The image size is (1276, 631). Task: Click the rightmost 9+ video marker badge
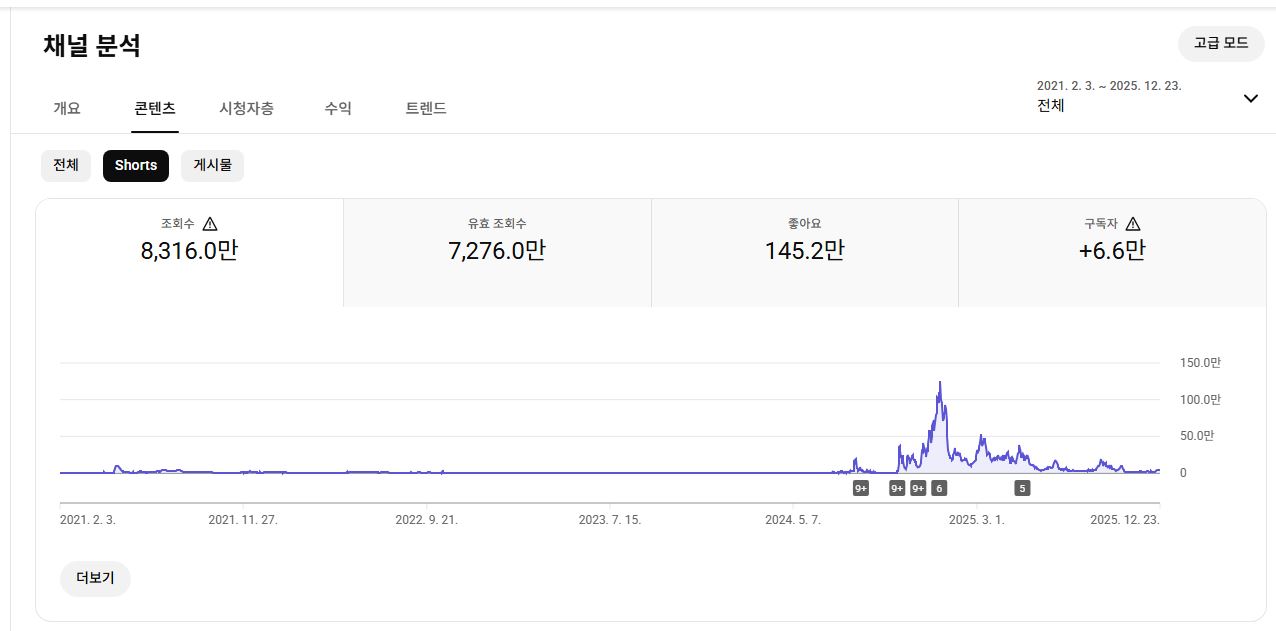pyautogui.click(x=918, y=488)
